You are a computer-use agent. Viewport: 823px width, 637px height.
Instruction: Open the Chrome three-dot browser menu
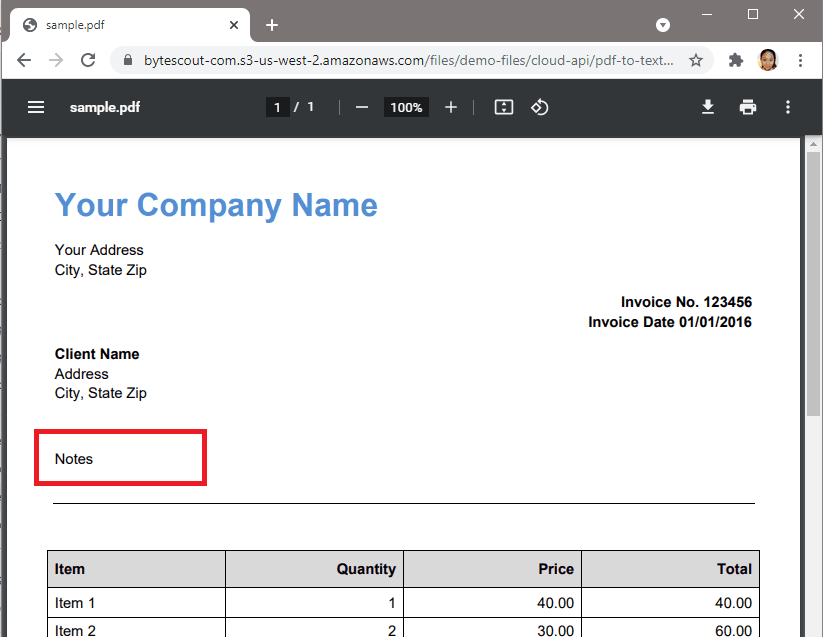pyautogui.click(x=800, y=60)
